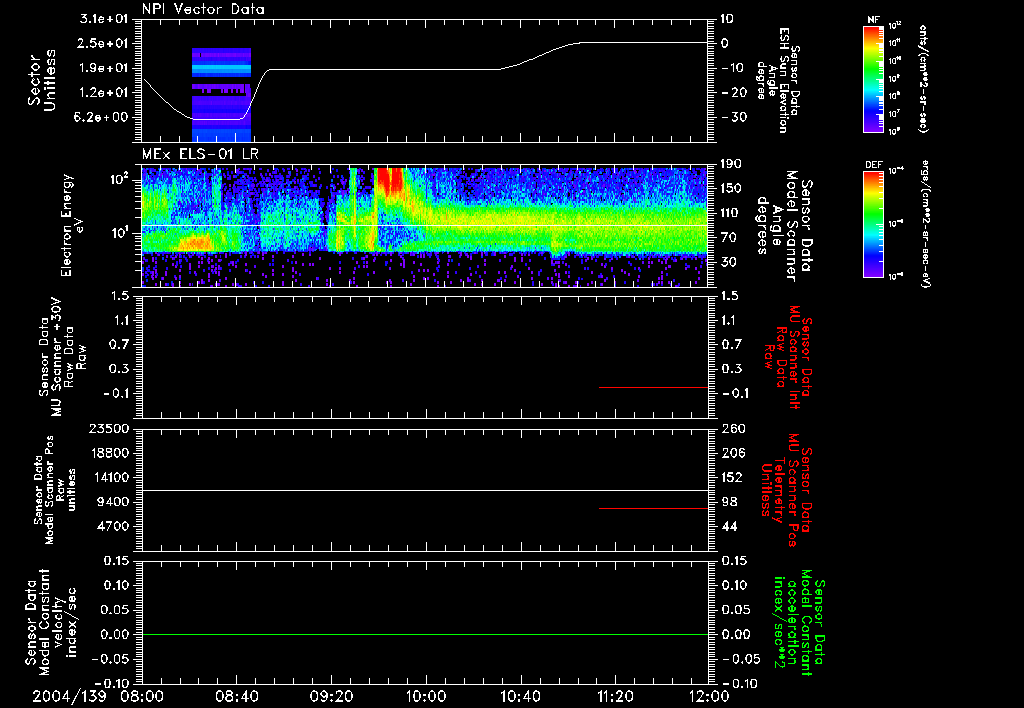
Task: Click the 3.1e+01 sector tick label
Action: click(x=104, y=18)
